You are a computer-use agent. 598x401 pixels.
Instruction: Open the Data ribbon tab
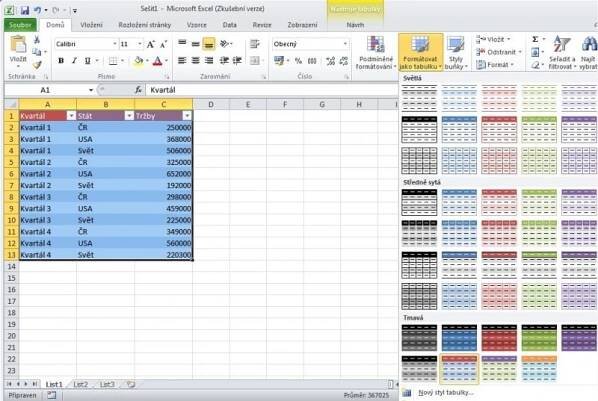coord(230,25)
